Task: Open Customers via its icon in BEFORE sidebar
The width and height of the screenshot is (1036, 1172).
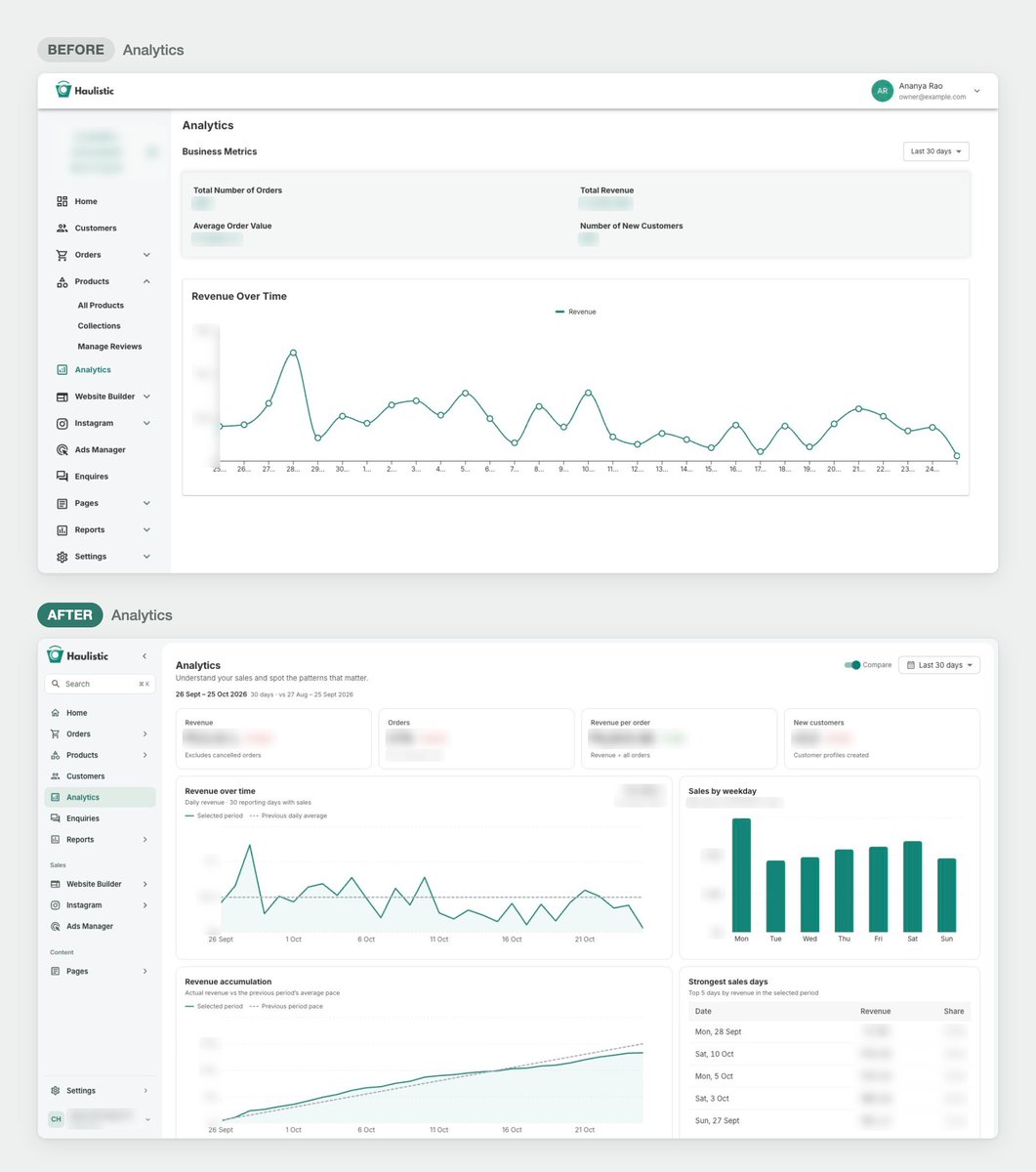Action: click(62, 228)
